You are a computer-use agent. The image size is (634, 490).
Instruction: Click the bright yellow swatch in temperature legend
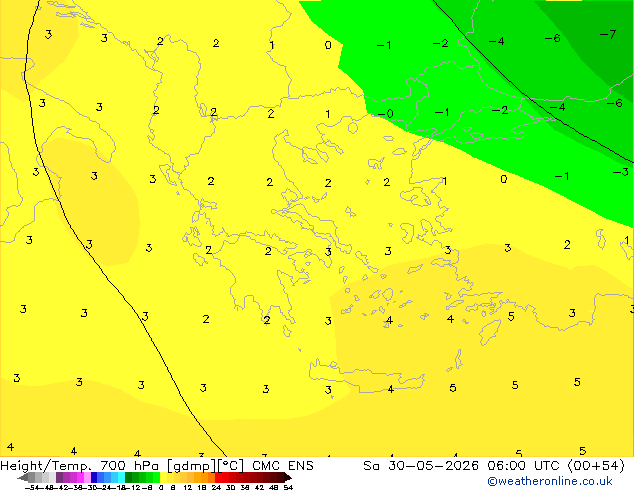coord(164,477)
